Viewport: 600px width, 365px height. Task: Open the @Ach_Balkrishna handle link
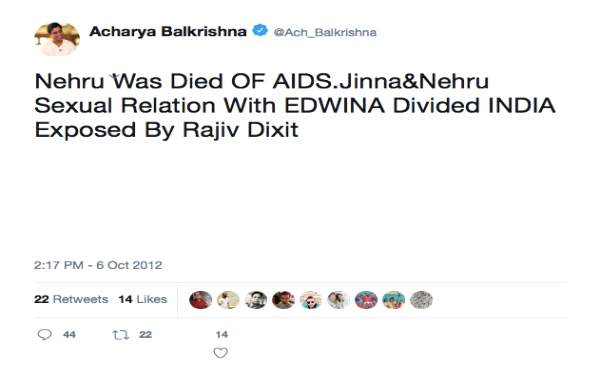tap(325, 33)
